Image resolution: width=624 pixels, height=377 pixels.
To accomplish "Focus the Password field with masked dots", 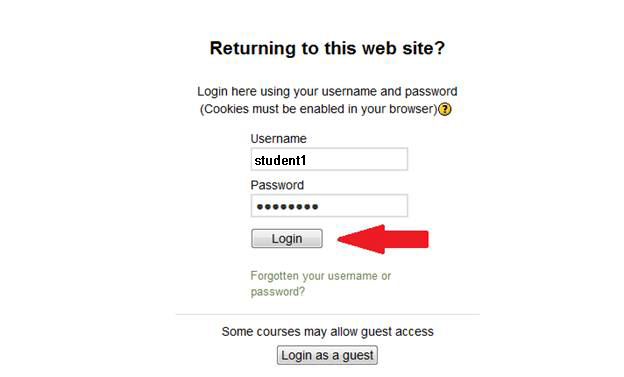I will [x=329, y=206].
